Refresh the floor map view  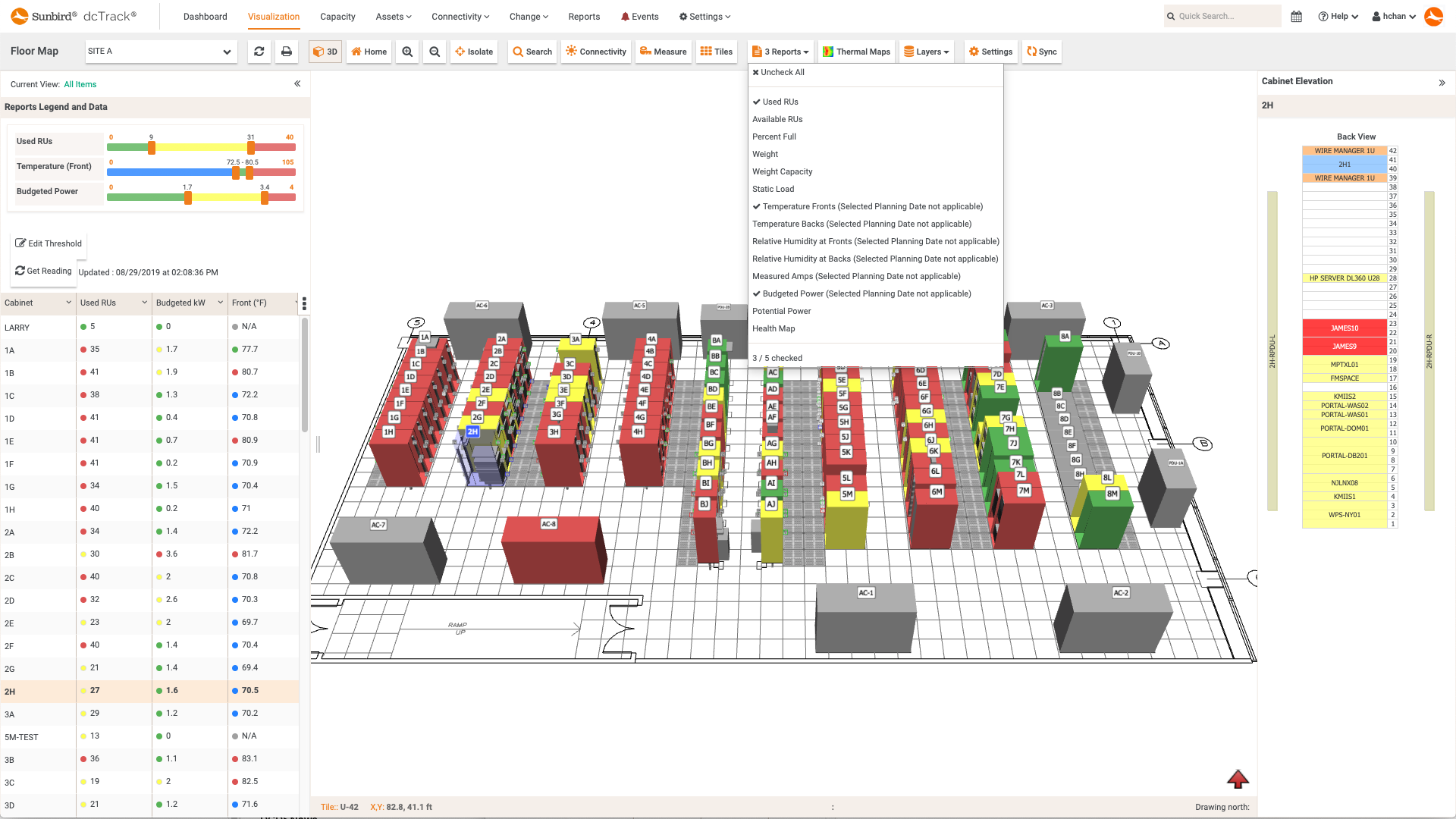click(259, 52)
